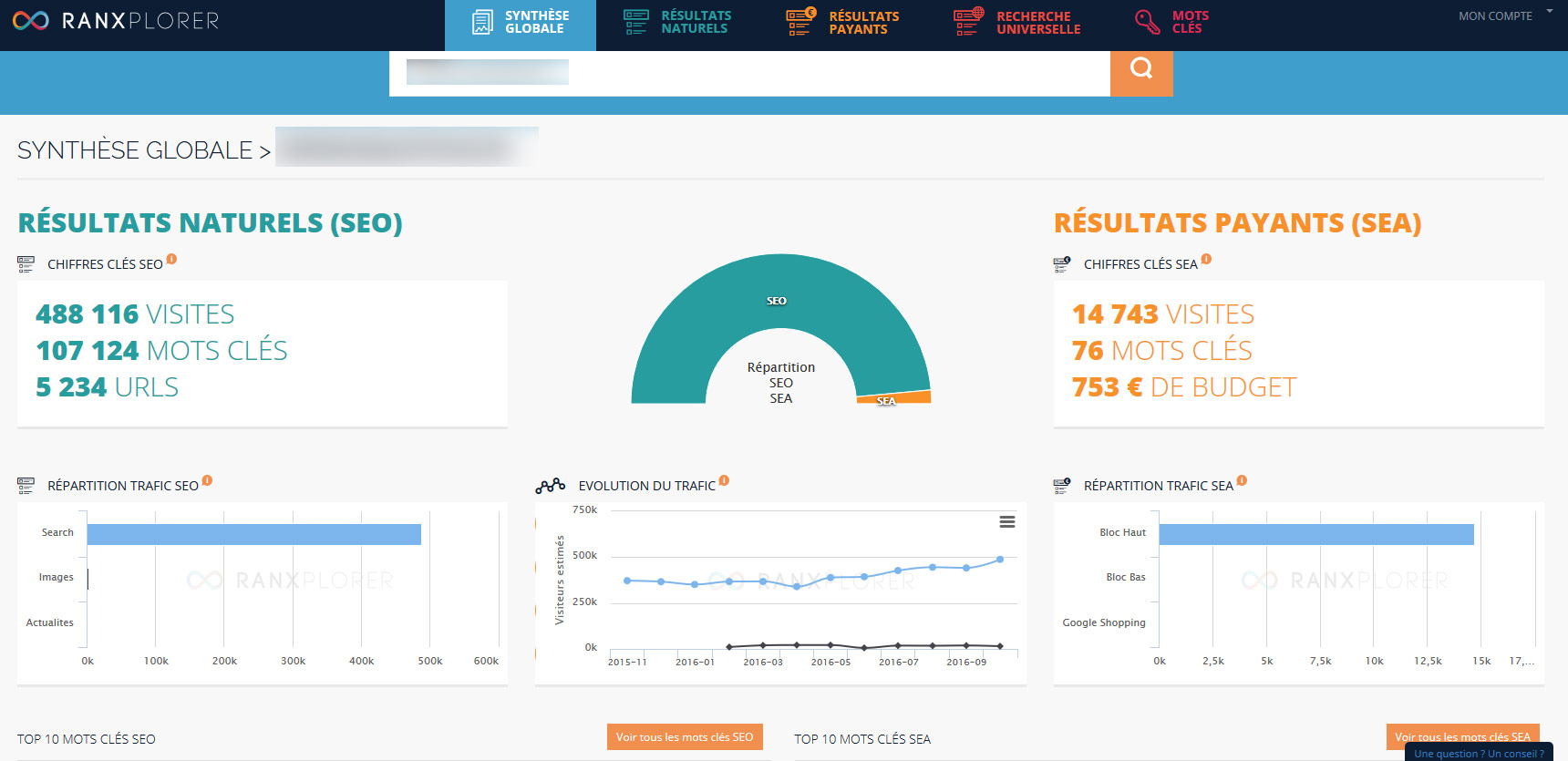Click the Top 10 Mots Clés SEO title

[87, 739]
